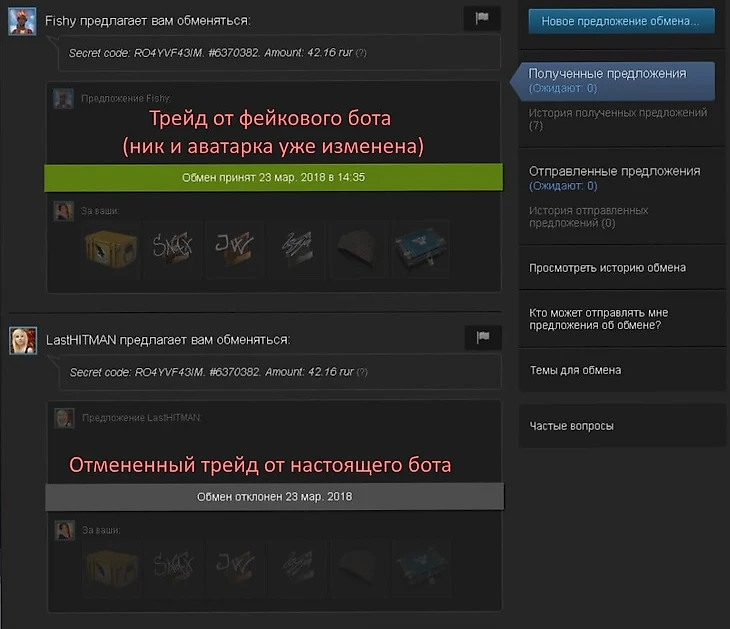This screenshot has width=730, height=629.
Task: Click the blue case item in Fishy's trade
Action: (421, 249)
